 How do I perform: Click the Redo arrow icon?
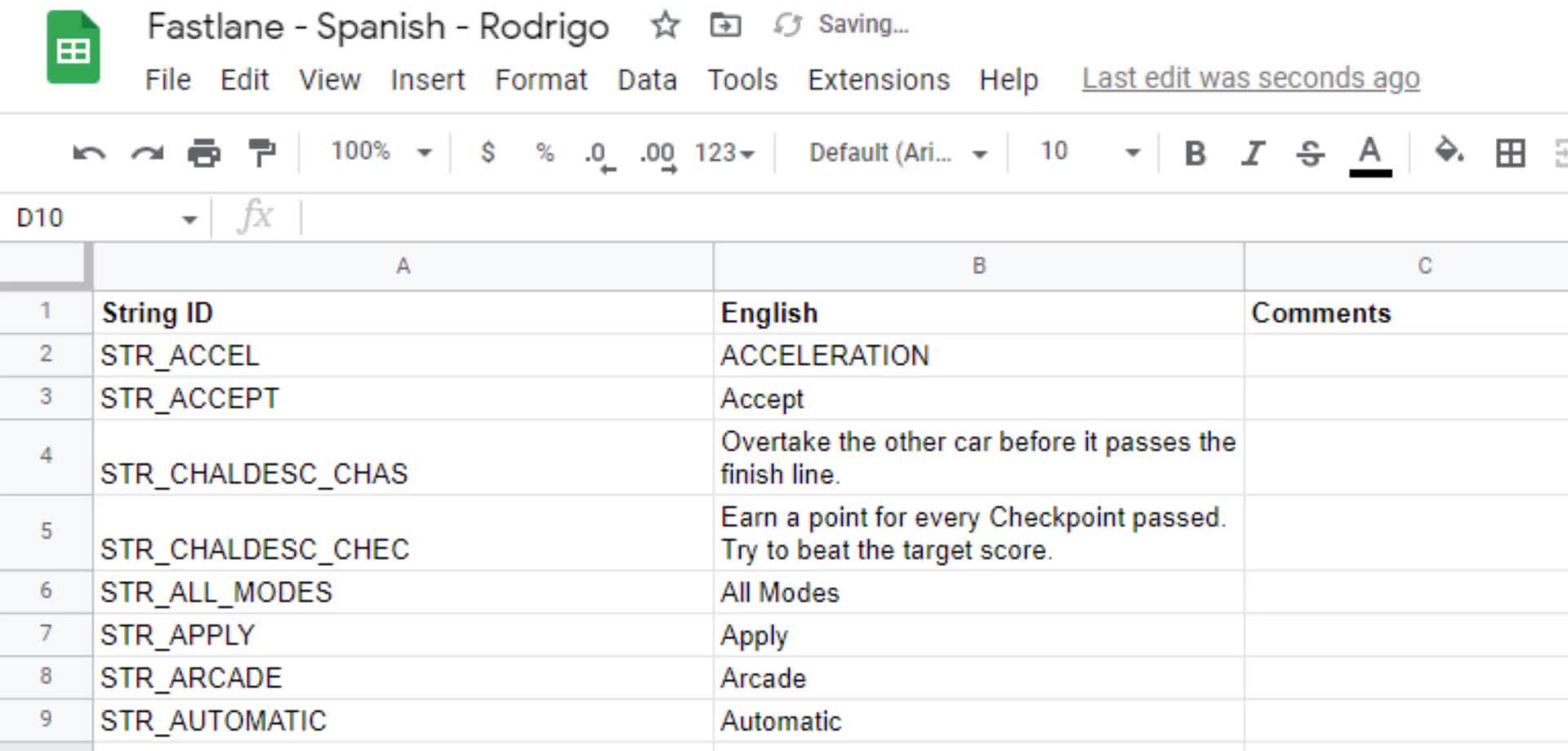[x=147, y=153]
